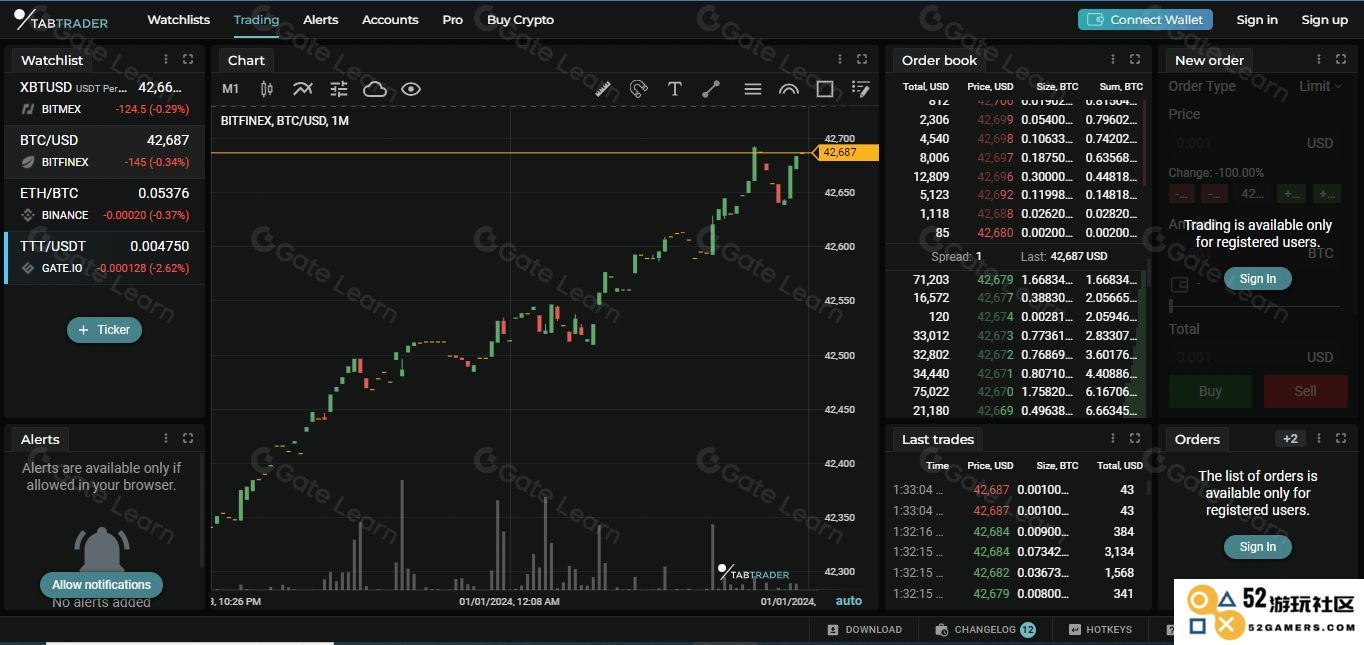Click the cloud icon in chart toolbar
The image size is (1364, 645).
(375, 89)
